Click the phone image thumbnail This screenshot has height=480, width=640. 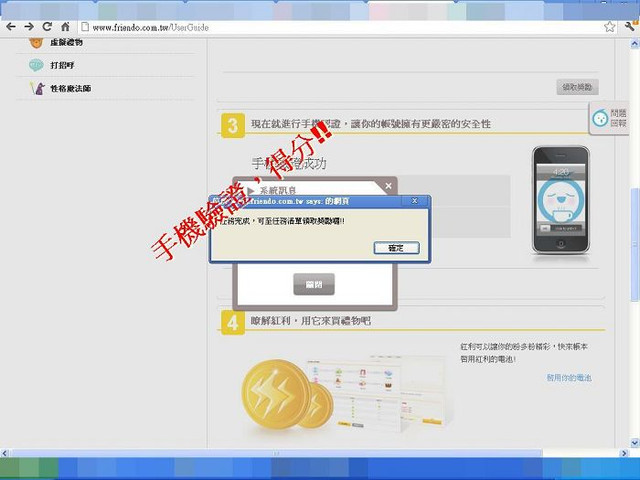561,200
